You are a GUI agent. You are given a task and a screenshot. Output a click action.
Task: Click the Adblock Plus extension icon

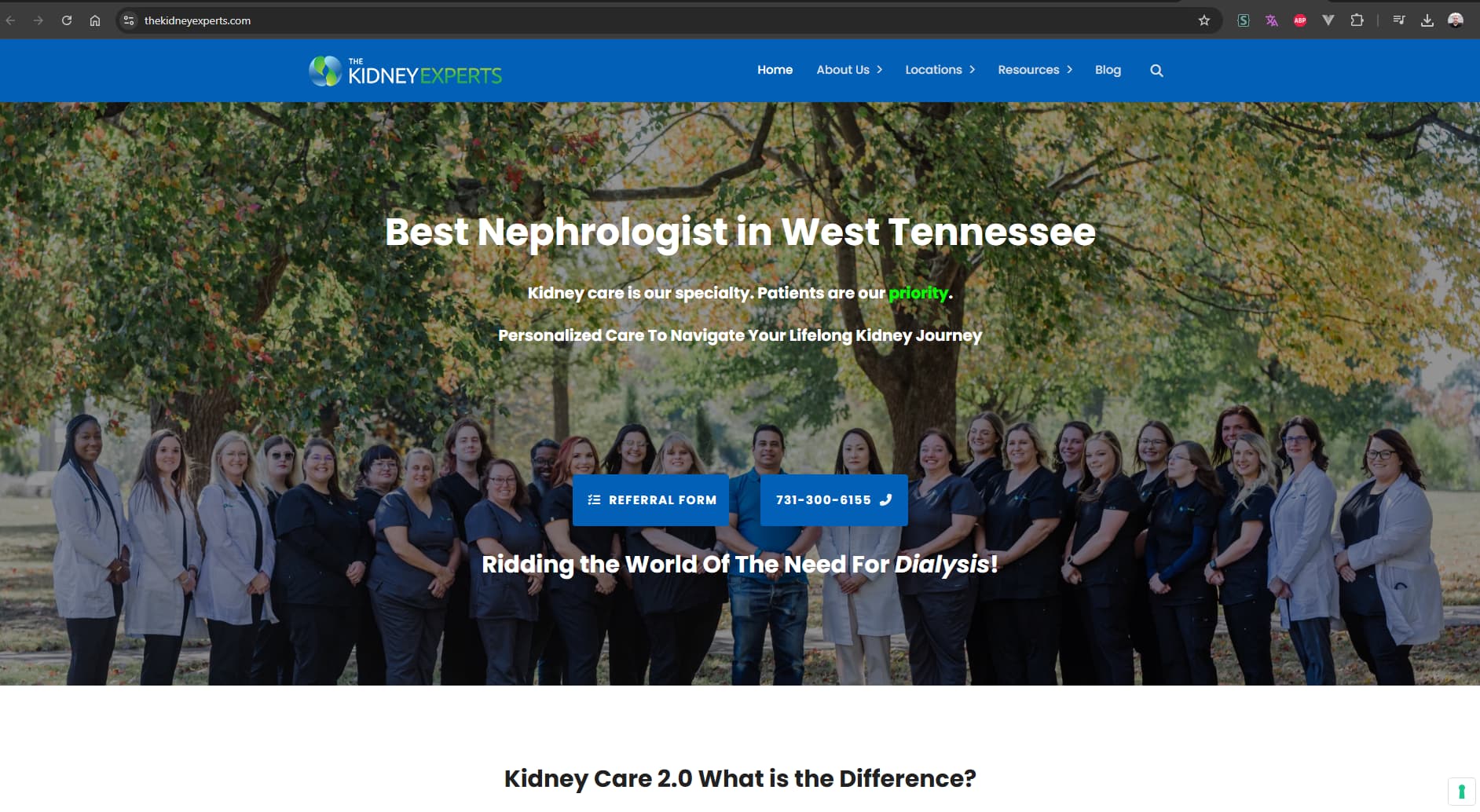tap(1300, 20)
